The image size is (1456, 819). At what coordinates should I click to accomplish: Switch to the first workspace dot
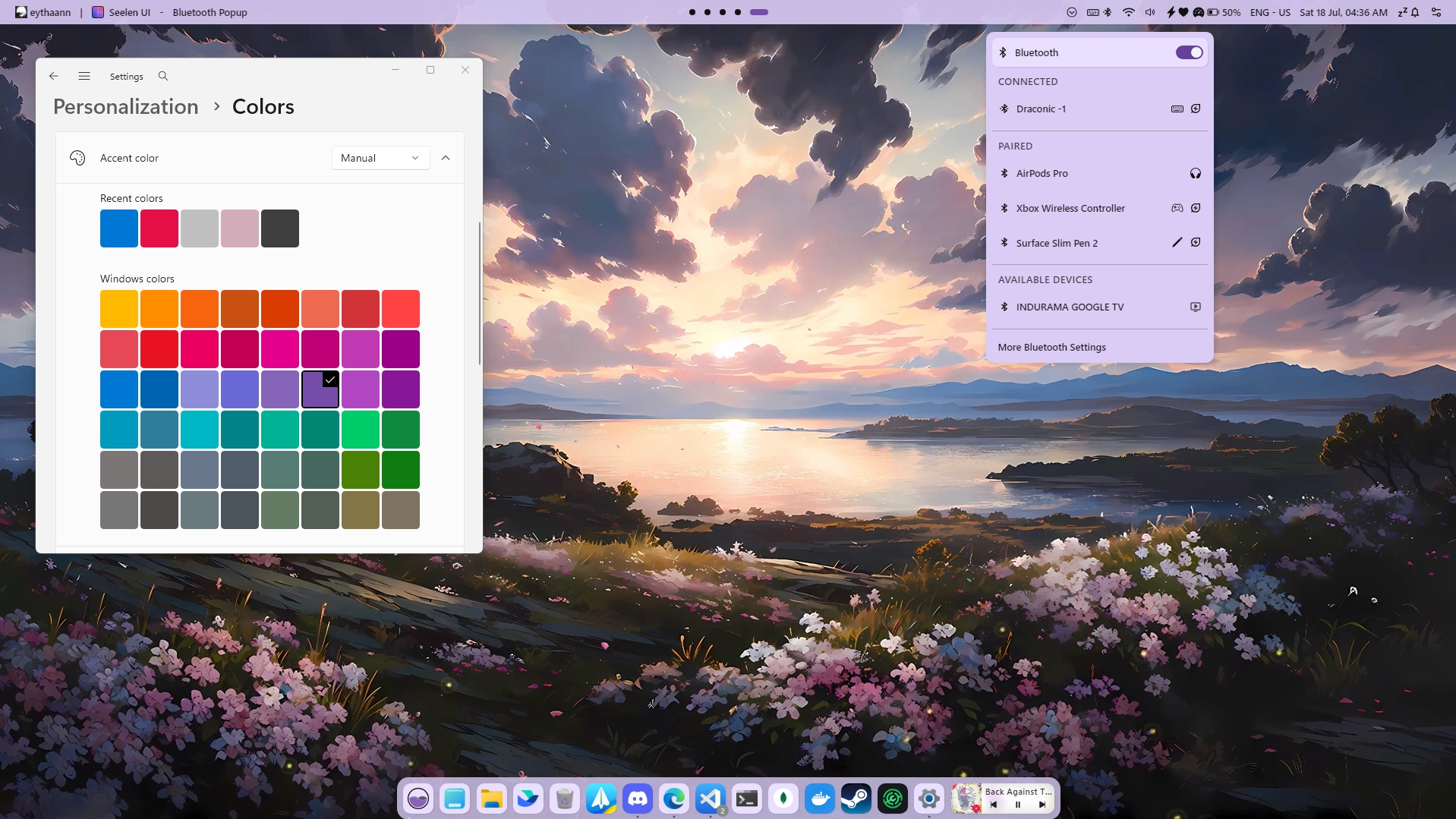pos(692,12)
